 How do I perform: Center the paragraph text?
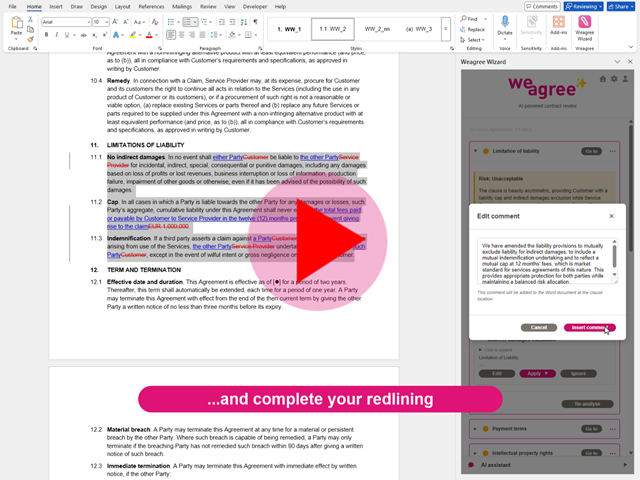182,35
